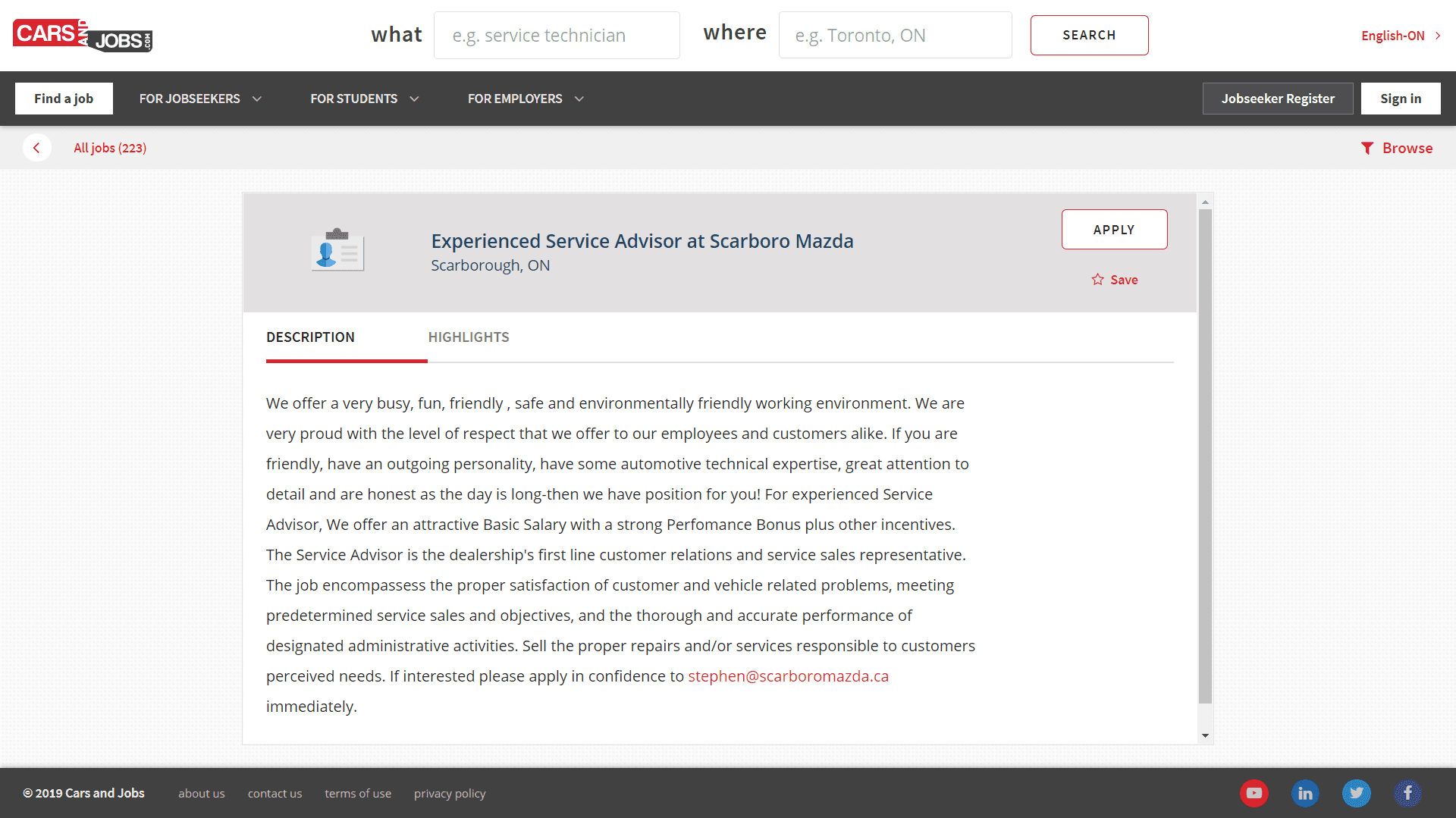The height and width of the screenshot is (818, 1456).
Task: Open the privacy policy link
Action: (450, 794)
